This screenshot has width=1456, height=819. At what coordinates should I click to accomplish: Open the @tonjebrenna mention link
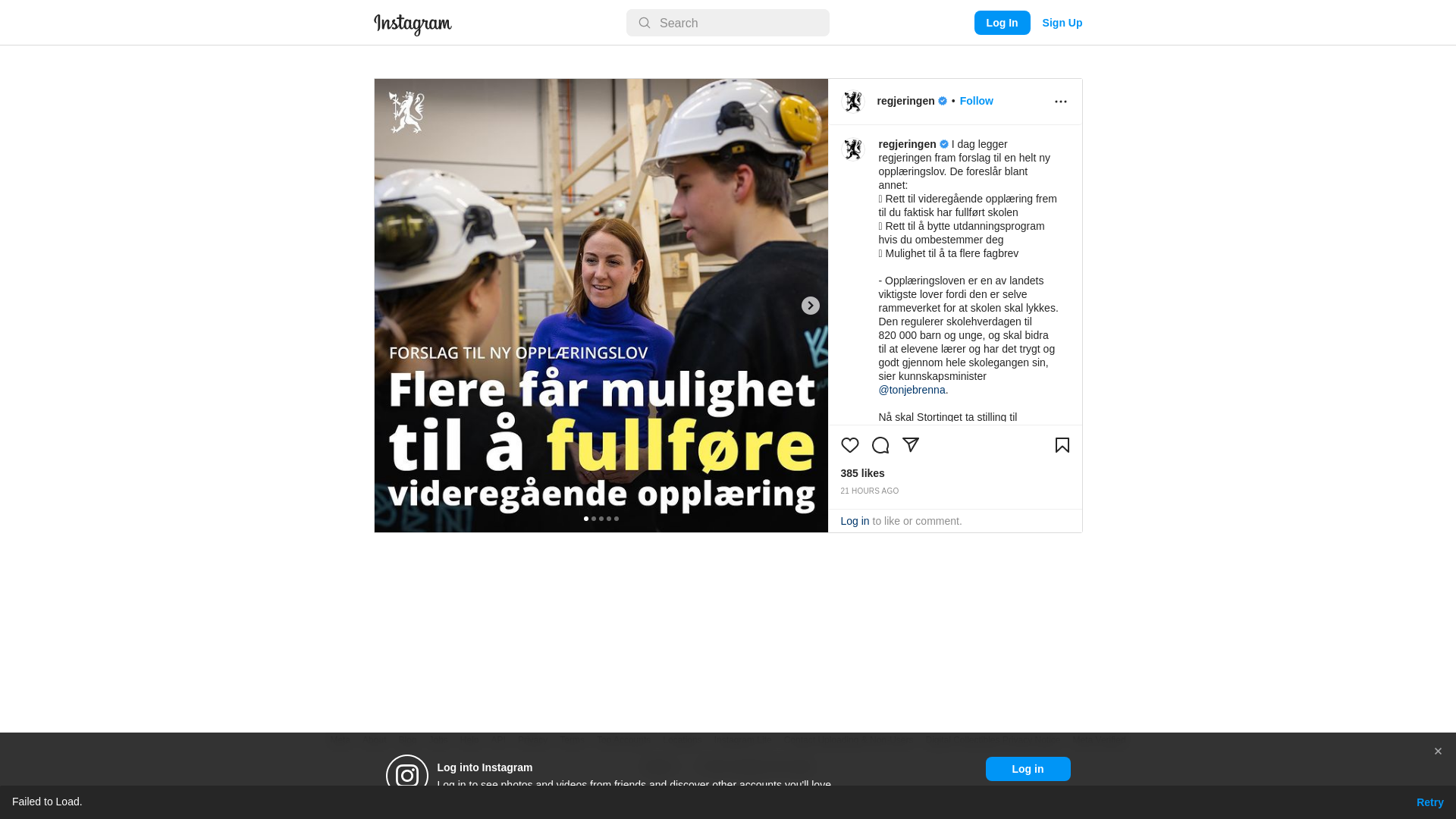tap(912, 390)
